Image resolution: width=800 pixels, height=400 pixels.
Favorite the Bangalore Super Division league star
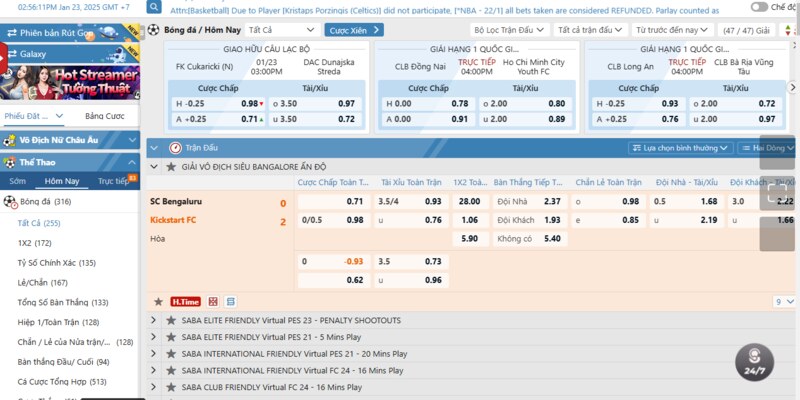tap(170, 166)
